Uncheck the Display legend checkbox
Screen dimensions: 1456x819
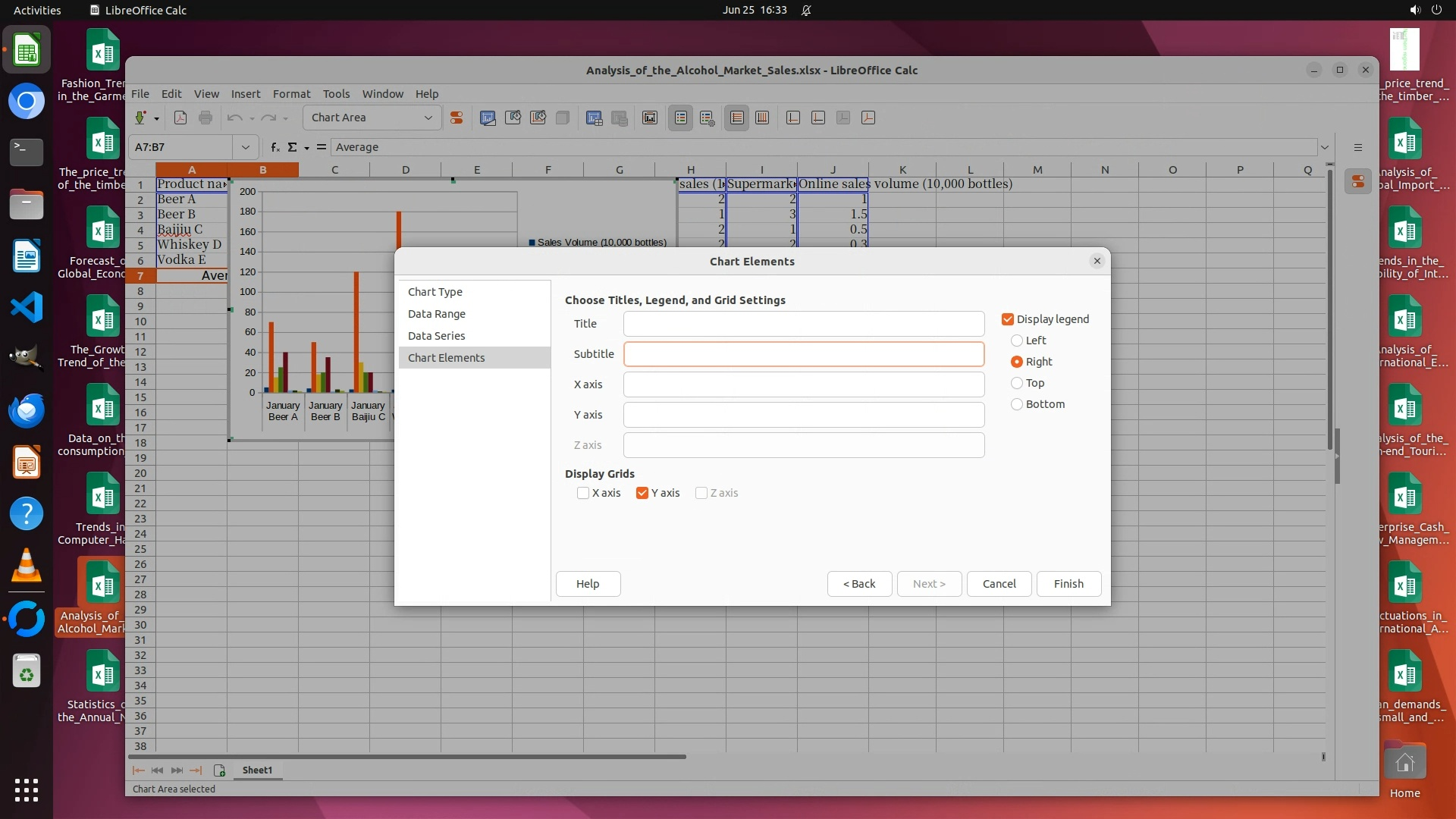coord(1008,319)
